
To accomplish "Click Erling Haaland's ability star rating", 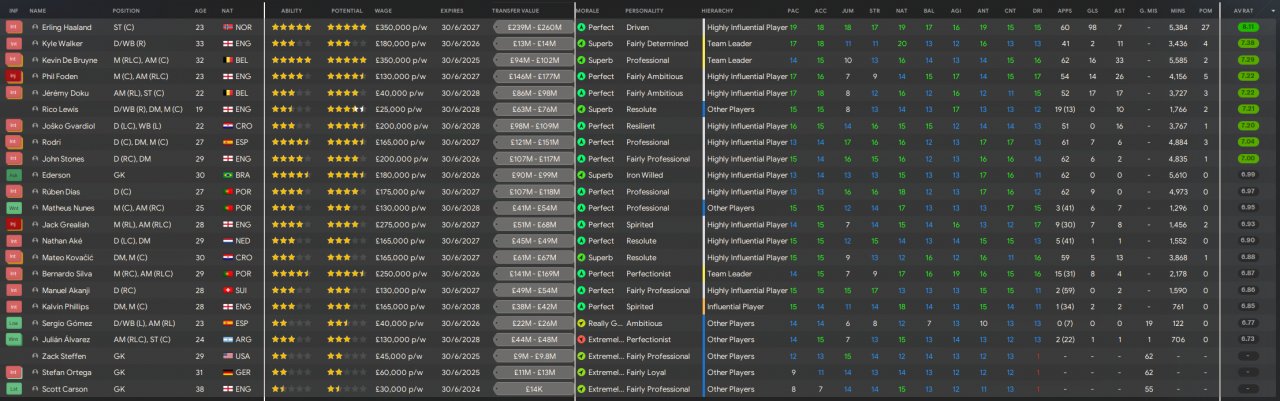I will [x=291, y=27].
